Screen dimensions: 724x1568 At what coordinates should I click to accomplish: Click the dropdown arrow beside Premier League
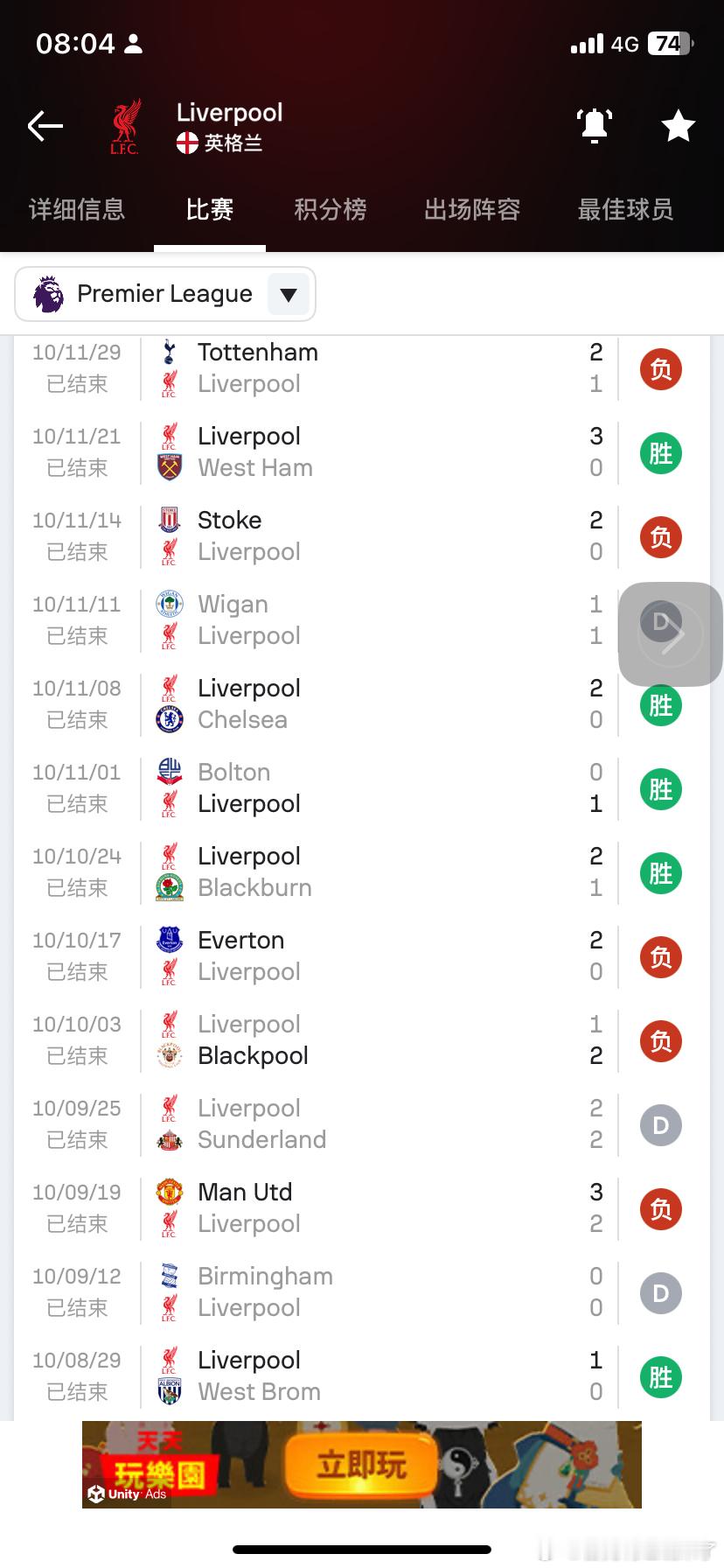click(289, 295)
